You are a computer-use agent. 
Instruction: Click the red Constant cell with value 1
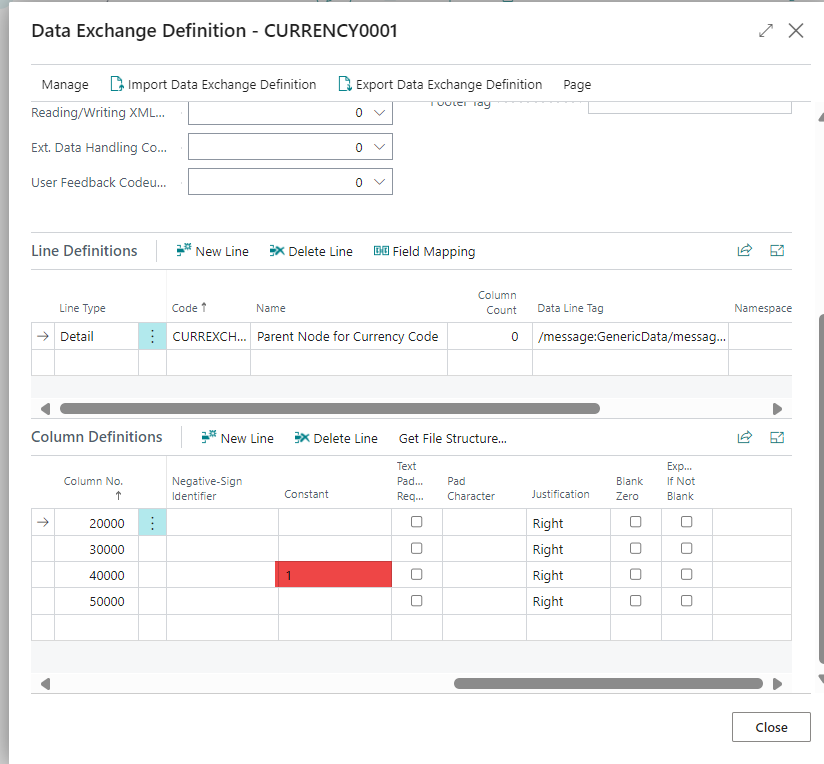(334, 574)
